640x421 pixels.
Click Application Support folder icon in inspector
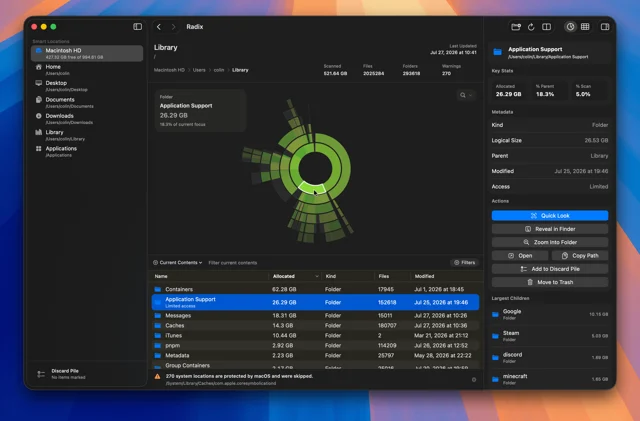(x=498, y=52)
